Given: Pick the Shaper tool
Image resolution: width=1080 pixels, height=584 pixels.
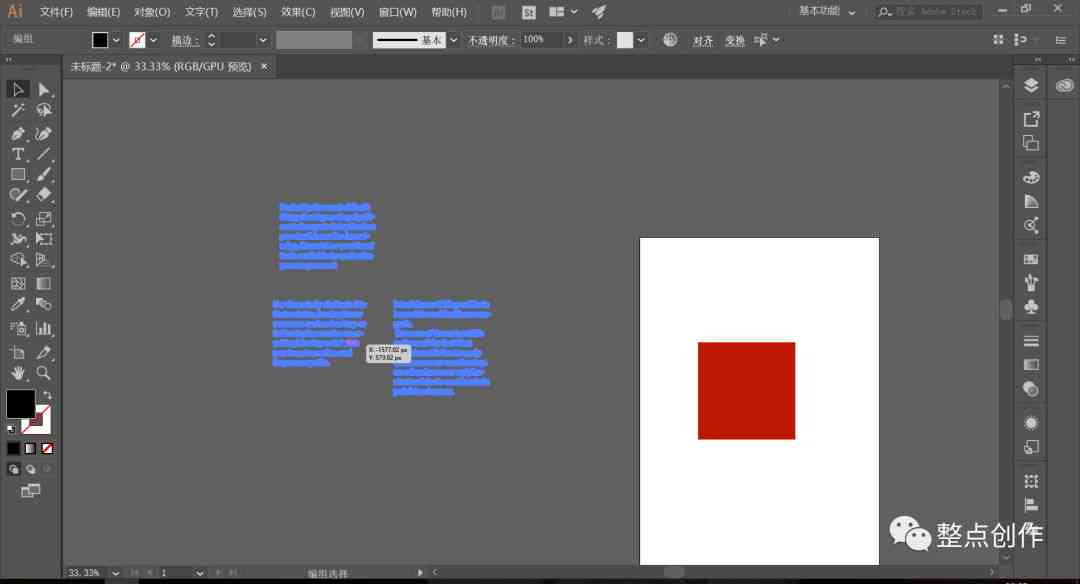Looking at the screenshot, I should pos(18,195).
